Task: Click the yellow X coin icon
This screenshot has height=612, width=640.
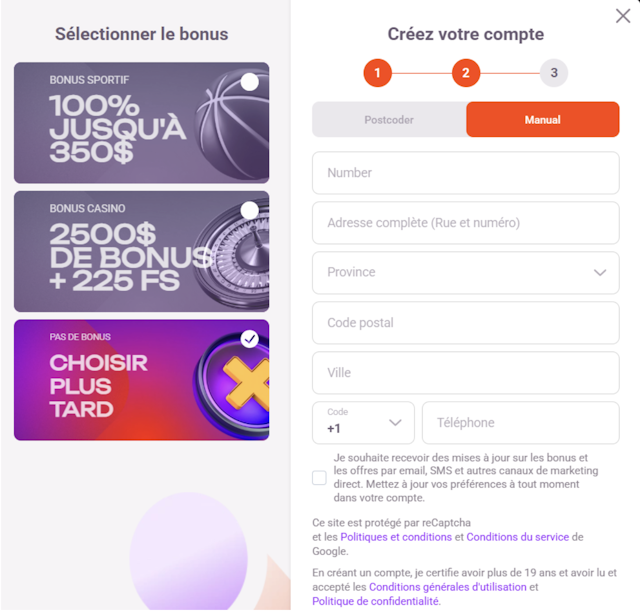Action: click(240, 385)
